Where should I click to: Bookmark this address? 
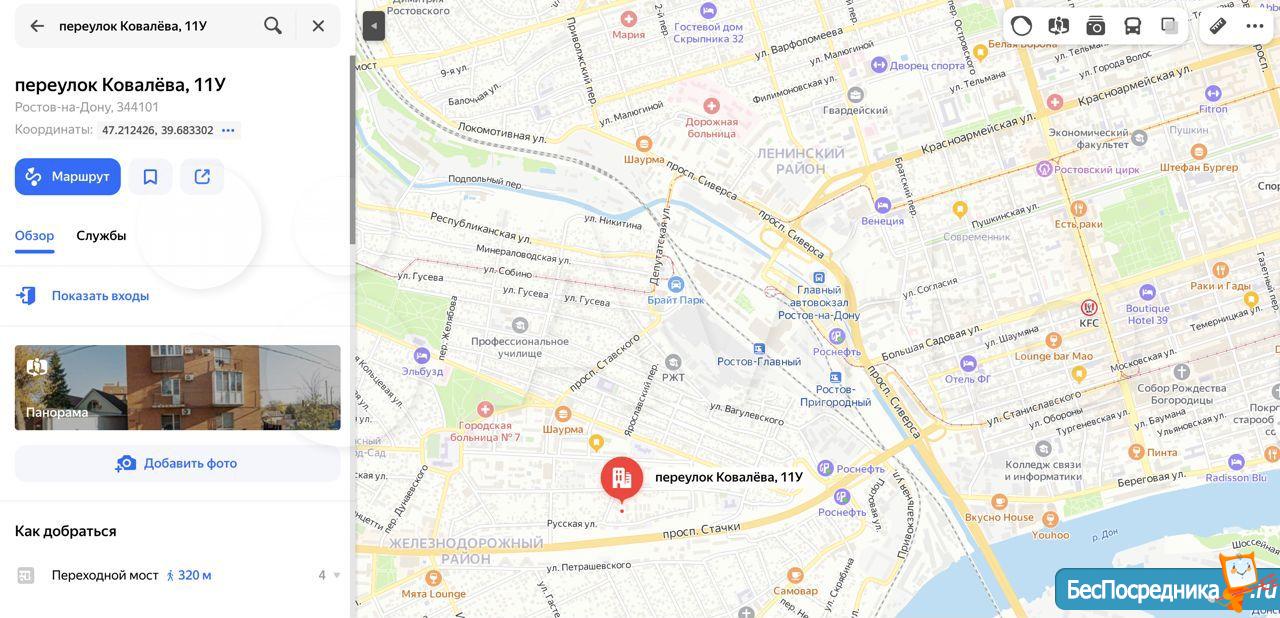150,177
